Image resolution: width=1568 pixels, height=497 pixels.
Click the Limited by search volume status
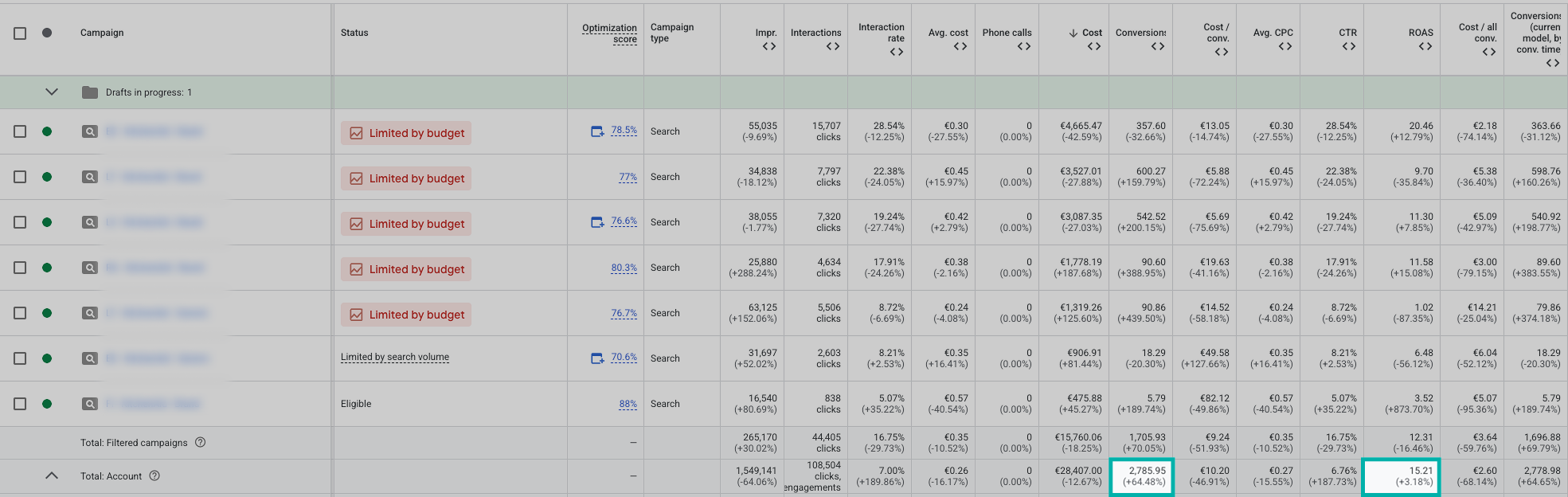point(395,358)
